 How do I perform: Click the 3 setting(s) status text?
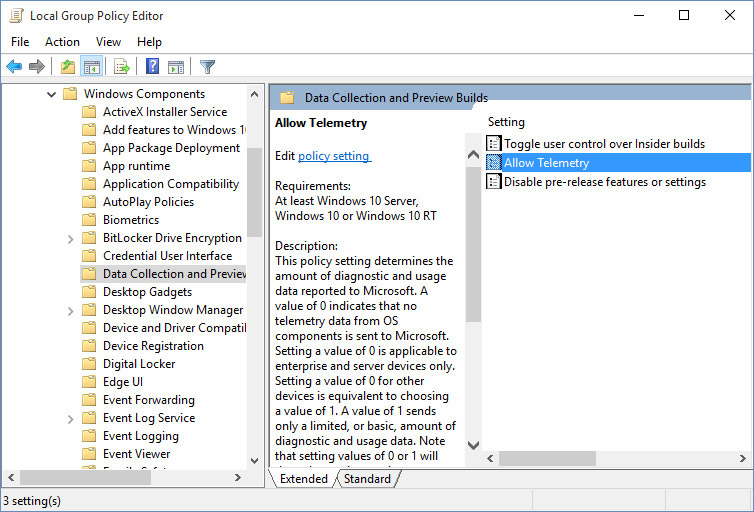coord(32,501)
